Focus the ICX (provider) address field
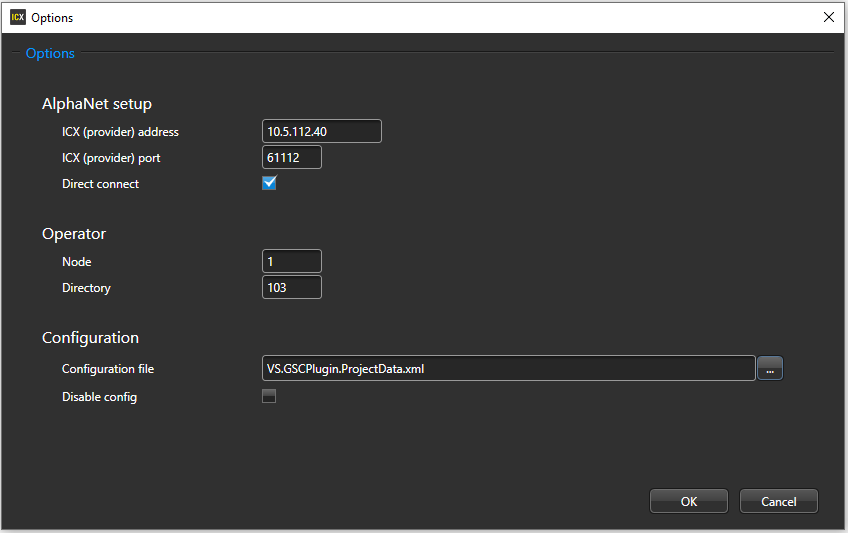The image size is (848, 533). [322, 131]
